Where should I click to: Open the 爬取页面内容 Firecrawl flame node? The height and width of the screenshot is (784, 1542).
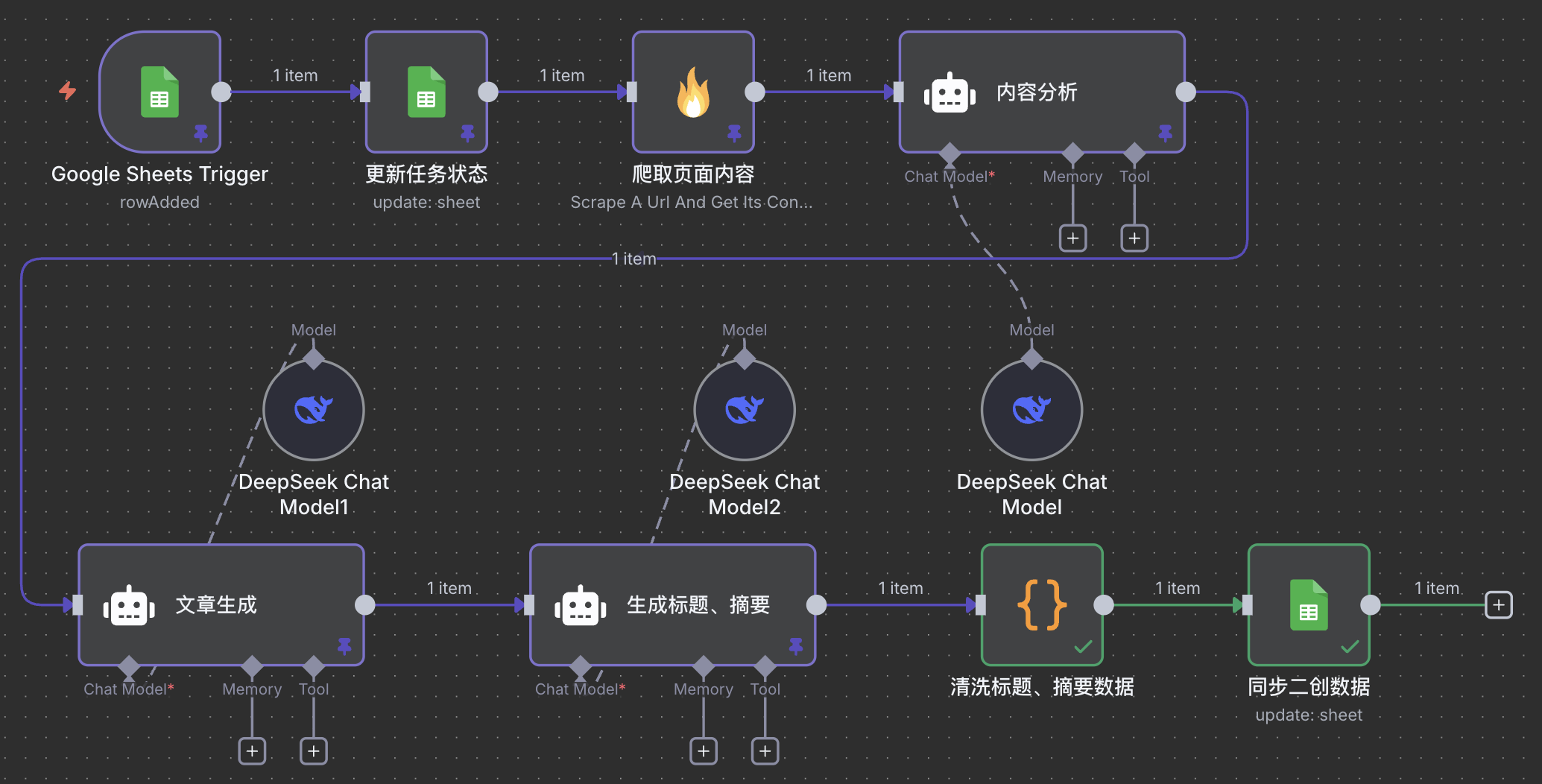click(x=693, y=92)
